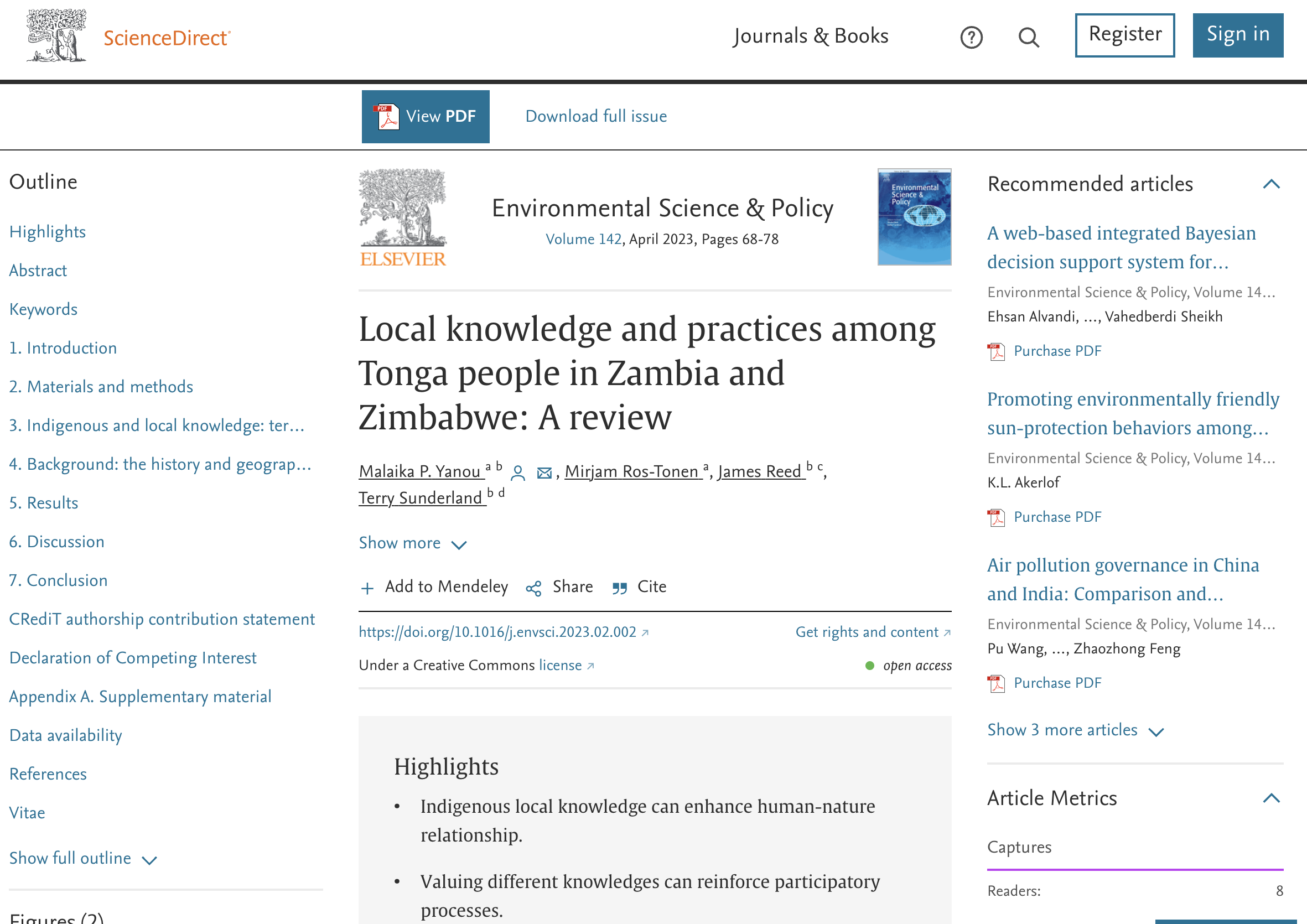The height and width of the screenshot is (924, 1307).
Task: Open Declaration of Competing Interest
Action: tap(133, 657)
